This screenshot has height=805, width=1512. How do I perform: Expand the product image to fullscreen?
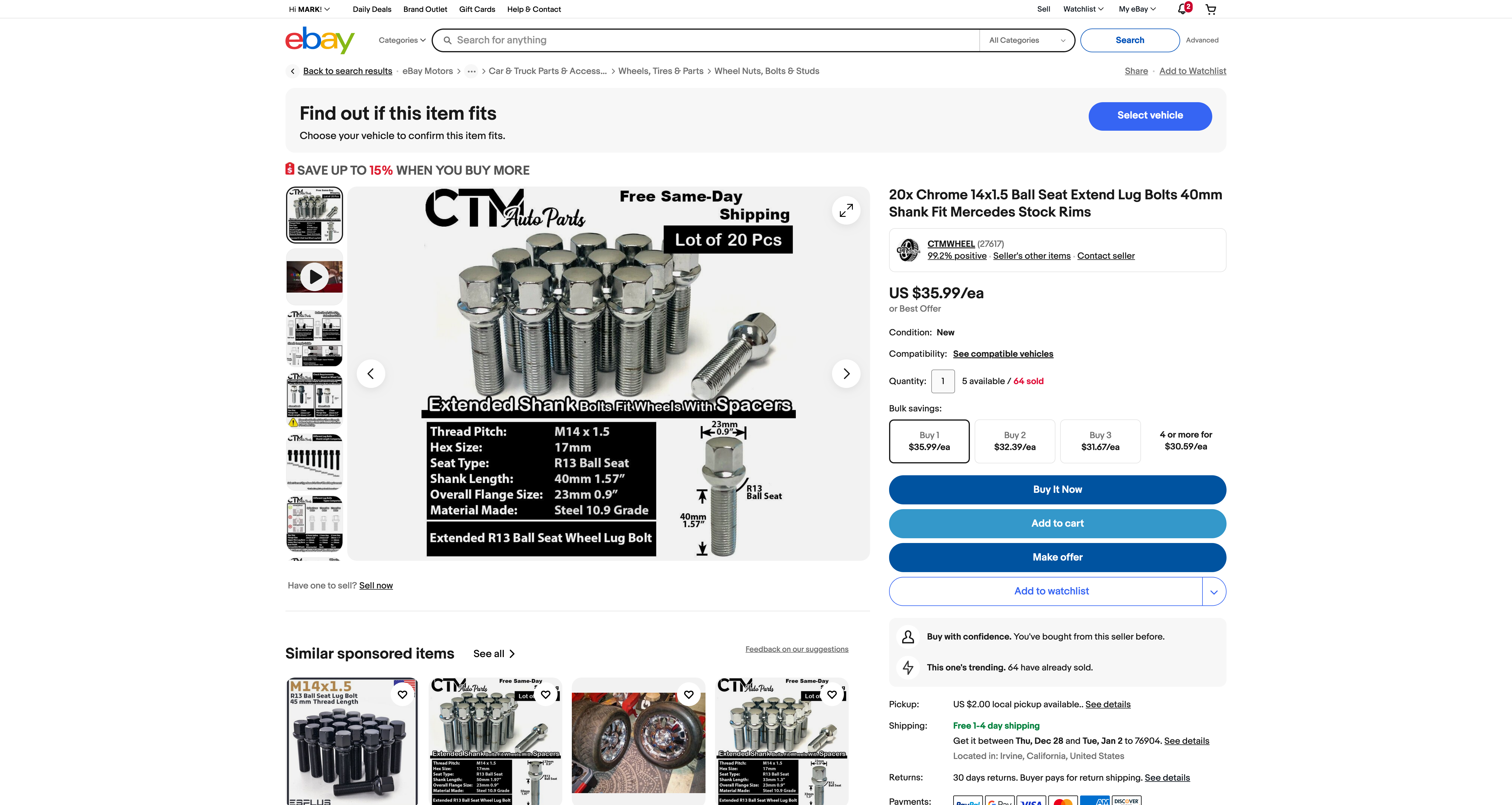(846, 210)
